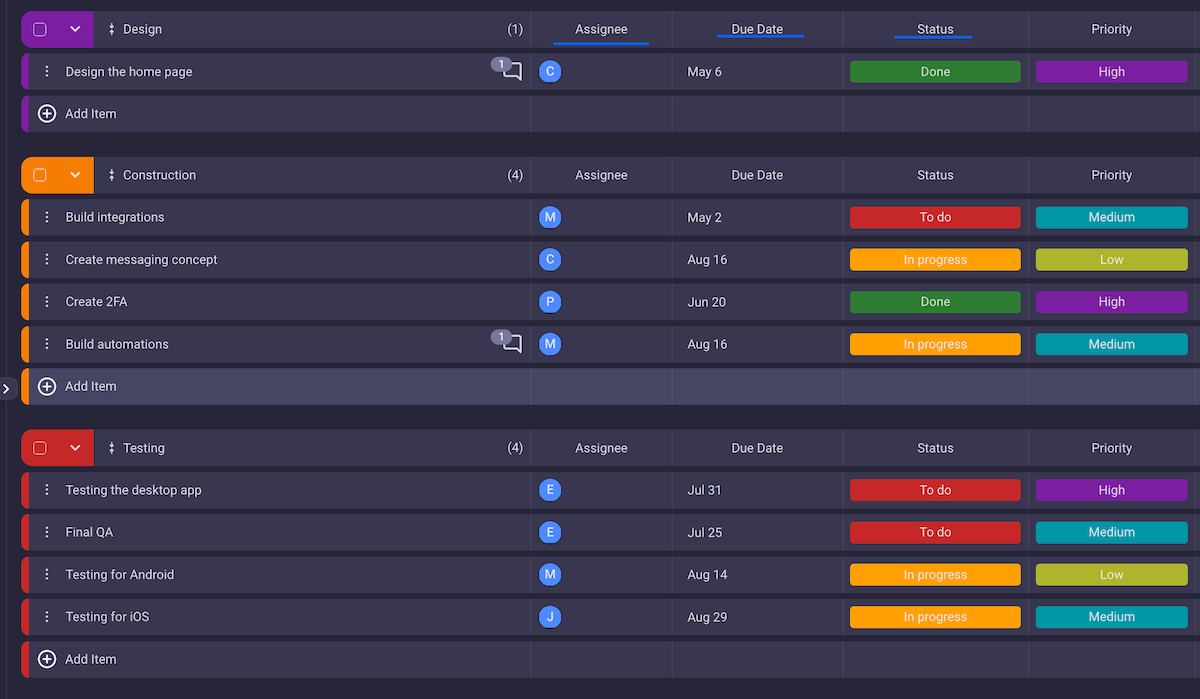Image resolution: width=1200 pixels, height=699 pixels.
Task: Open comment bubble on Design the home page
Action: (512, 72)
